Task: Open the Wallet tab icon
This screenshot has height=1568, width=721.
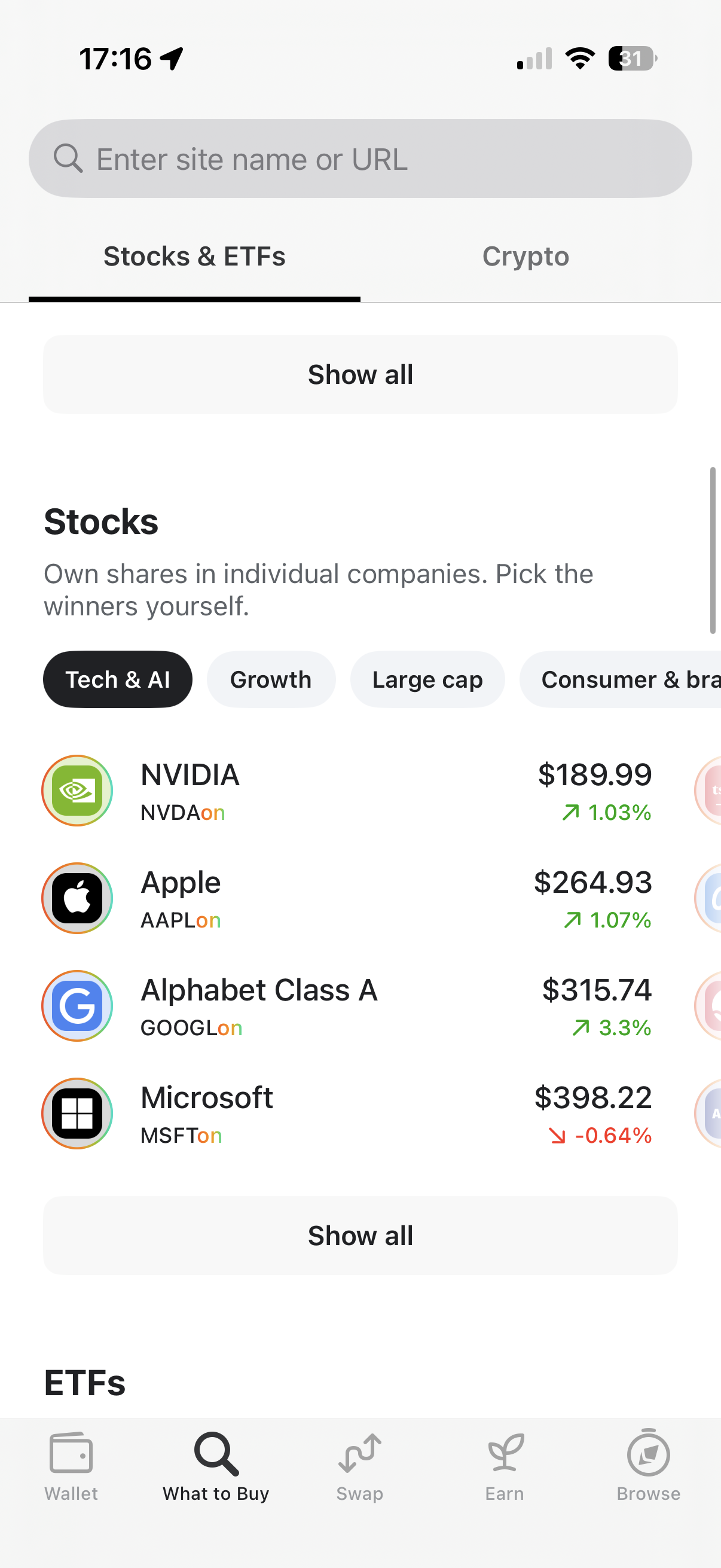Action: coord(71,1453)
